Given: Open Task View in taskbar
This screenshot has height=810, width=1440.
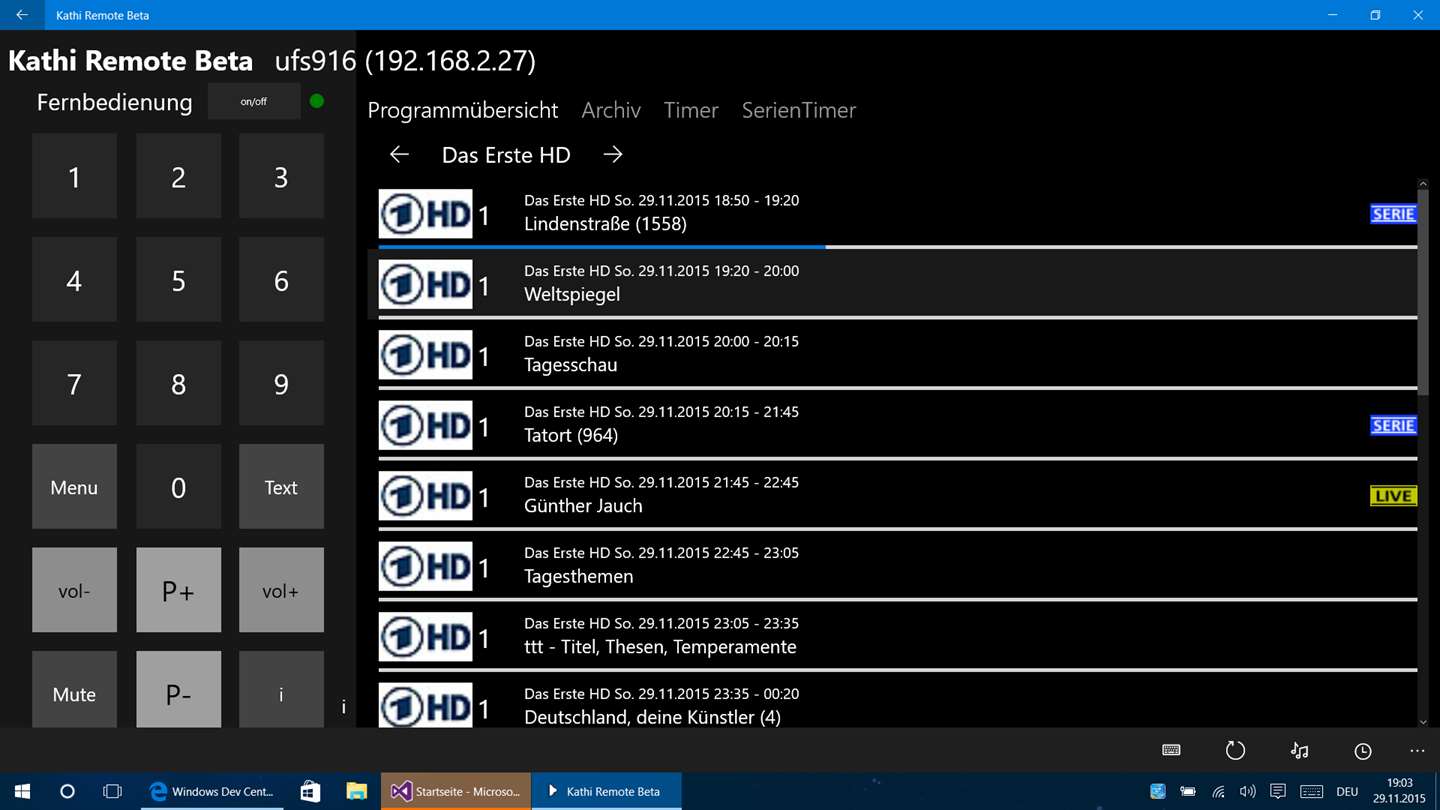Looking at the screenshot, I should click(112, 791).
